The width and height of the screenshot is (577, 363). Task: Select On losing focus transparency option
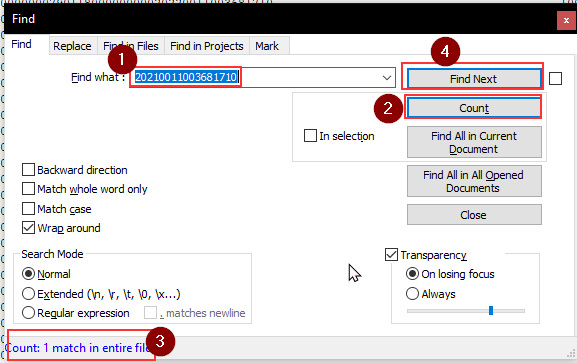coord(413,274)
